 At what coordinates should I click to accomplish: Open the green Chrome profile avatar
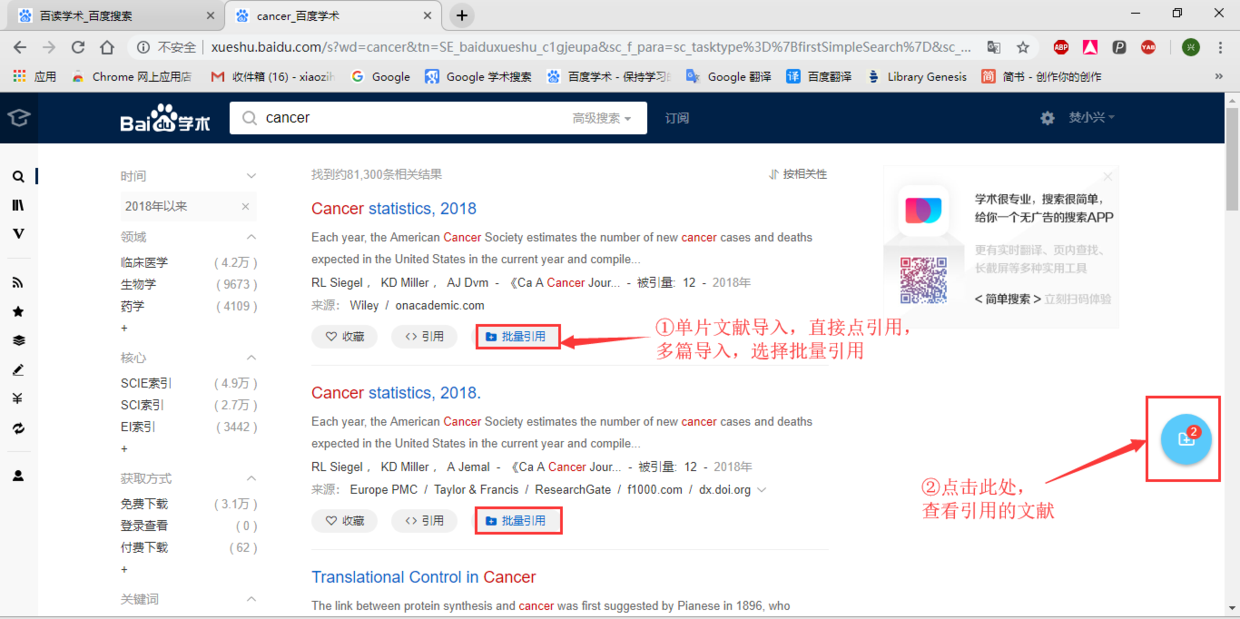pyautogui.click(x=1190, y=47)
